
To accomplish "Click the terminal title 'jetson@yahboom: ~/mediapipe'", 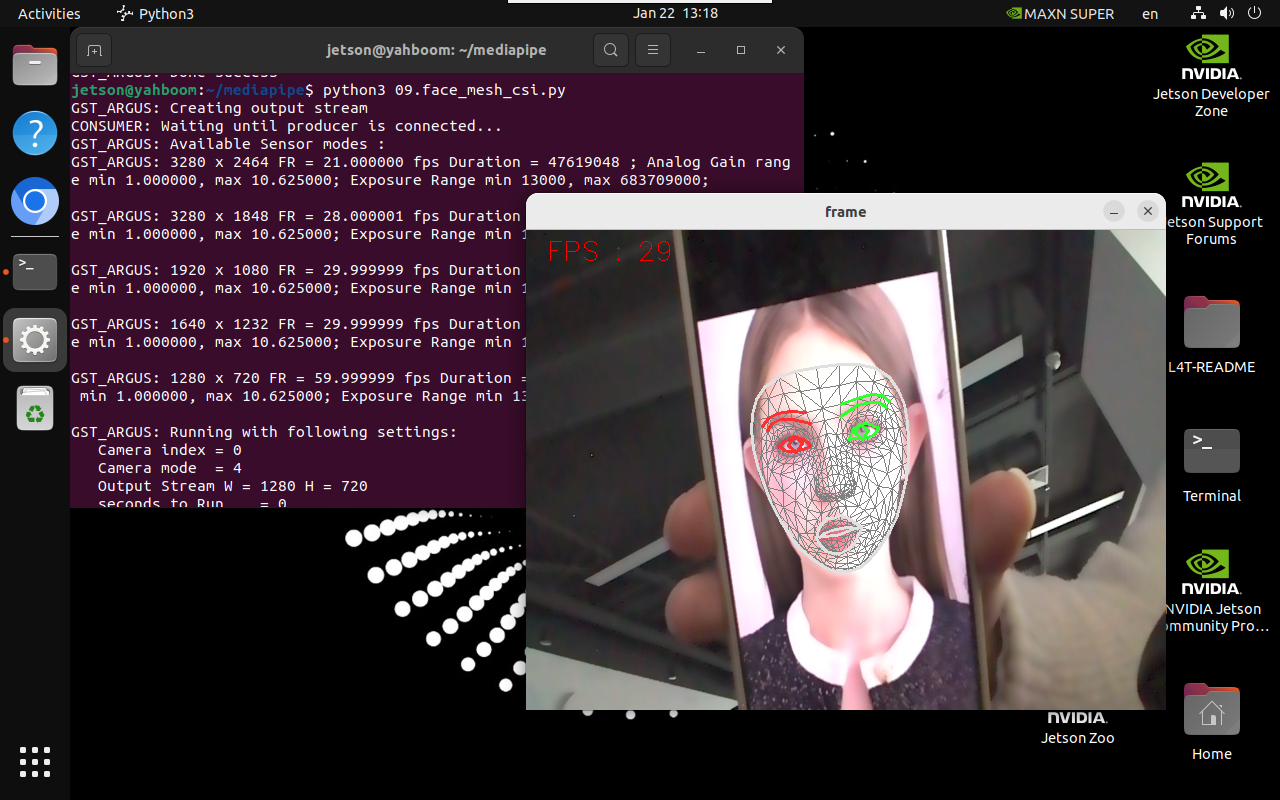I will point(437,50).
